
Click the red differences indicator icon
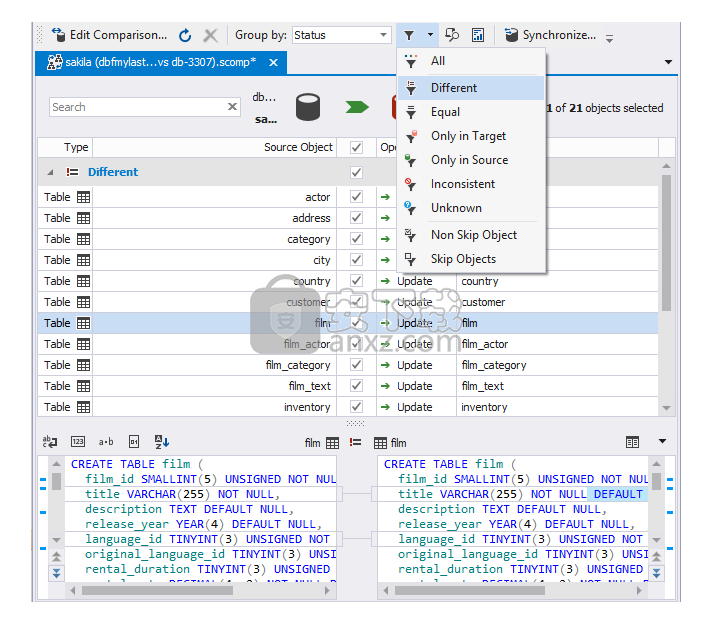coord(355,442)
